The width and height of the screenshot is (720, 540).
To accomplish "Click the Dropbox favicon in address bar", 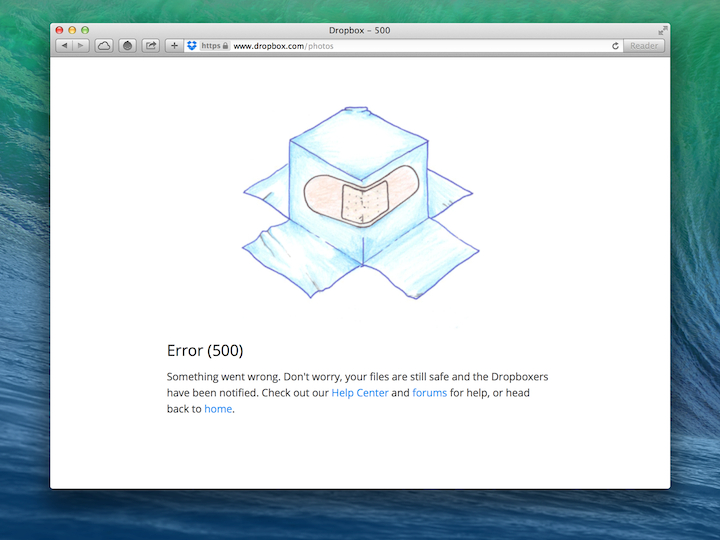I will point(192,45).
